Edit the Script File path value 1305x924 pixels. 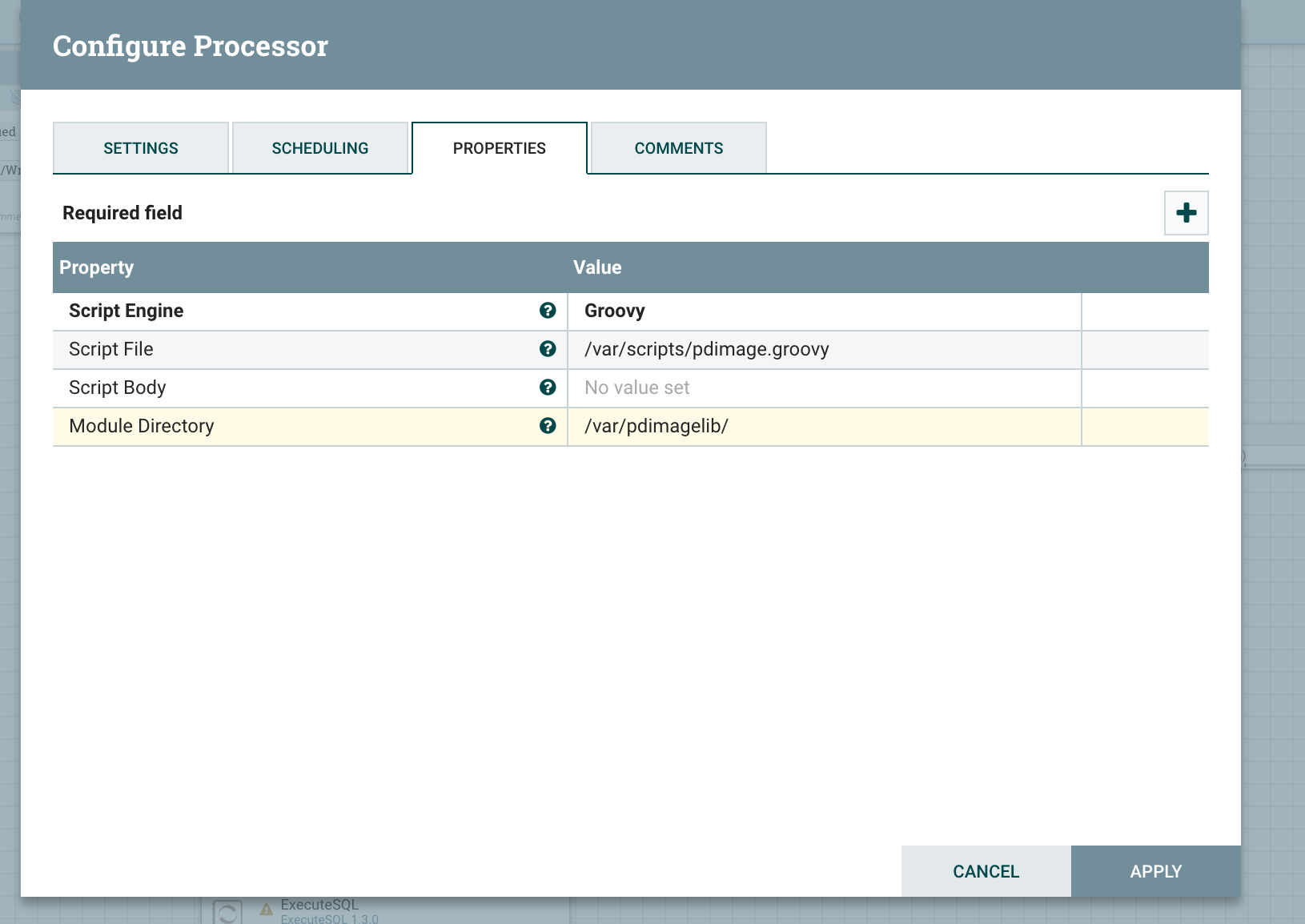823,349
